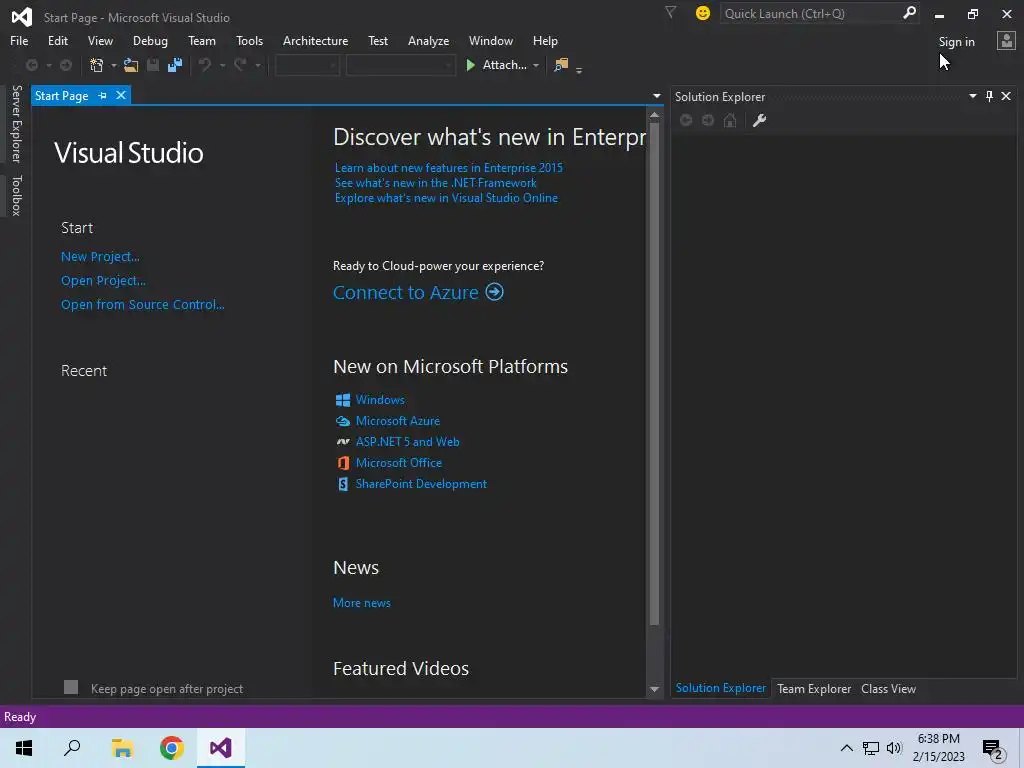Open the Redo history dropdown arrow
Screen dimensions: 1024x768
coord(258,65)
